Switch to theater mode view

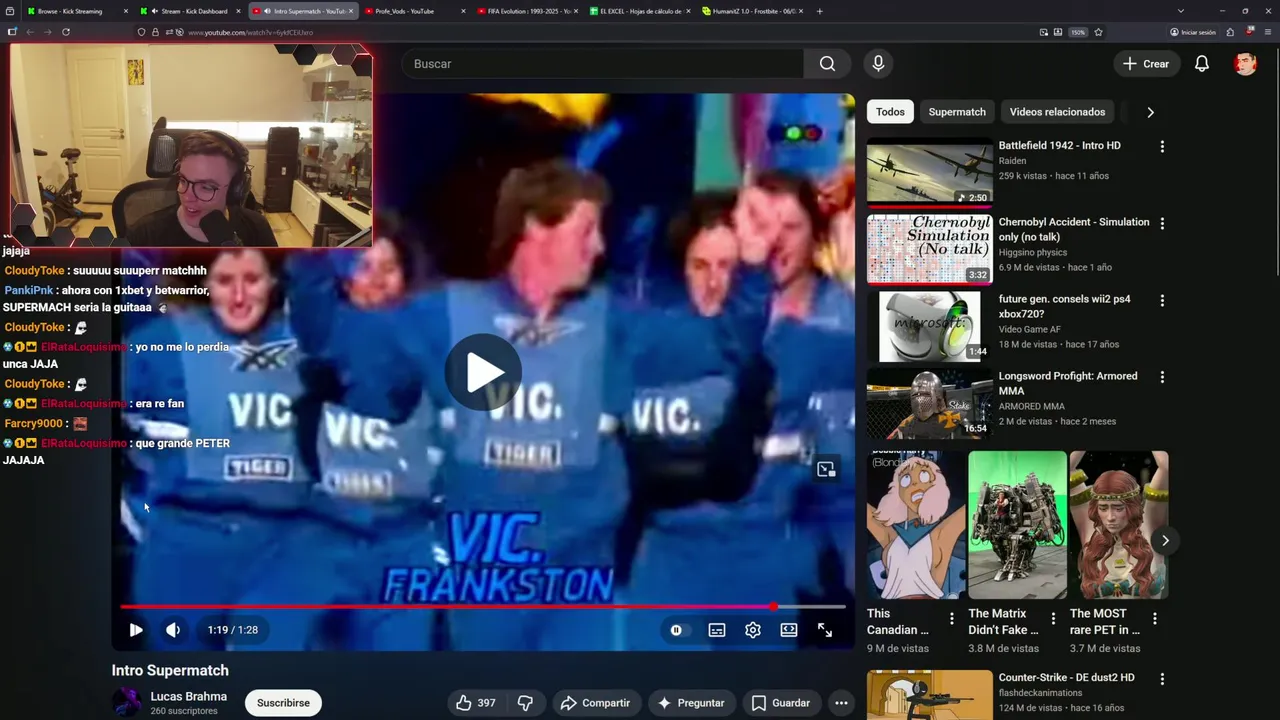click(789, 630)
